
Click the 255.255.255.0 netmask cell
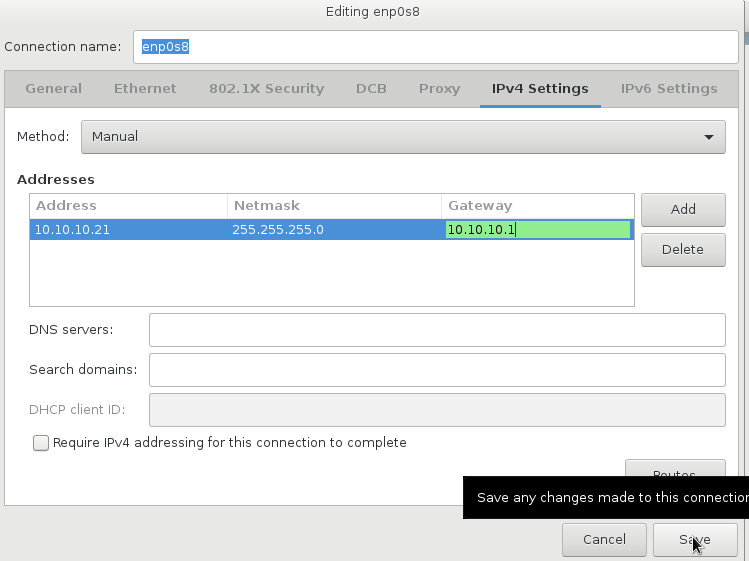(333, 230)
